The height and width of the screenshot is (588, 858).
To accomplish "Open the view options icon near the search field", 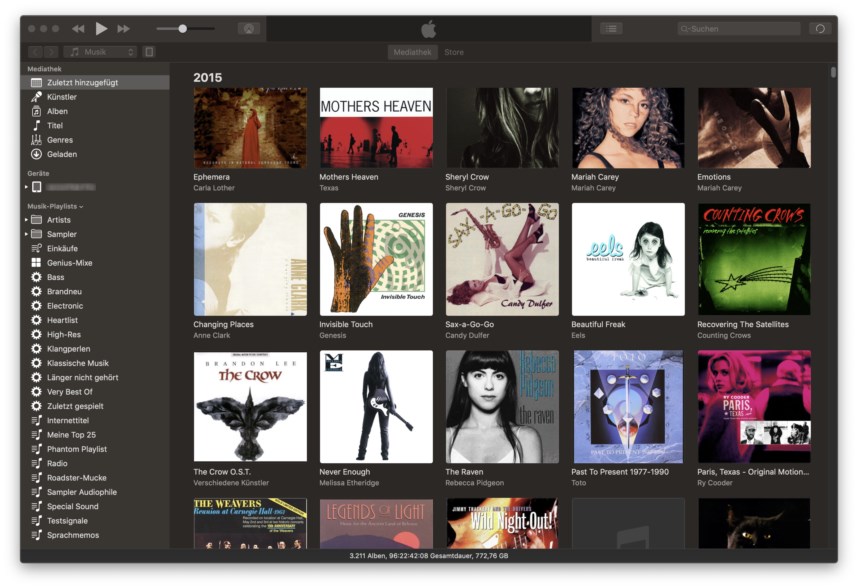I will coord(610,28).
